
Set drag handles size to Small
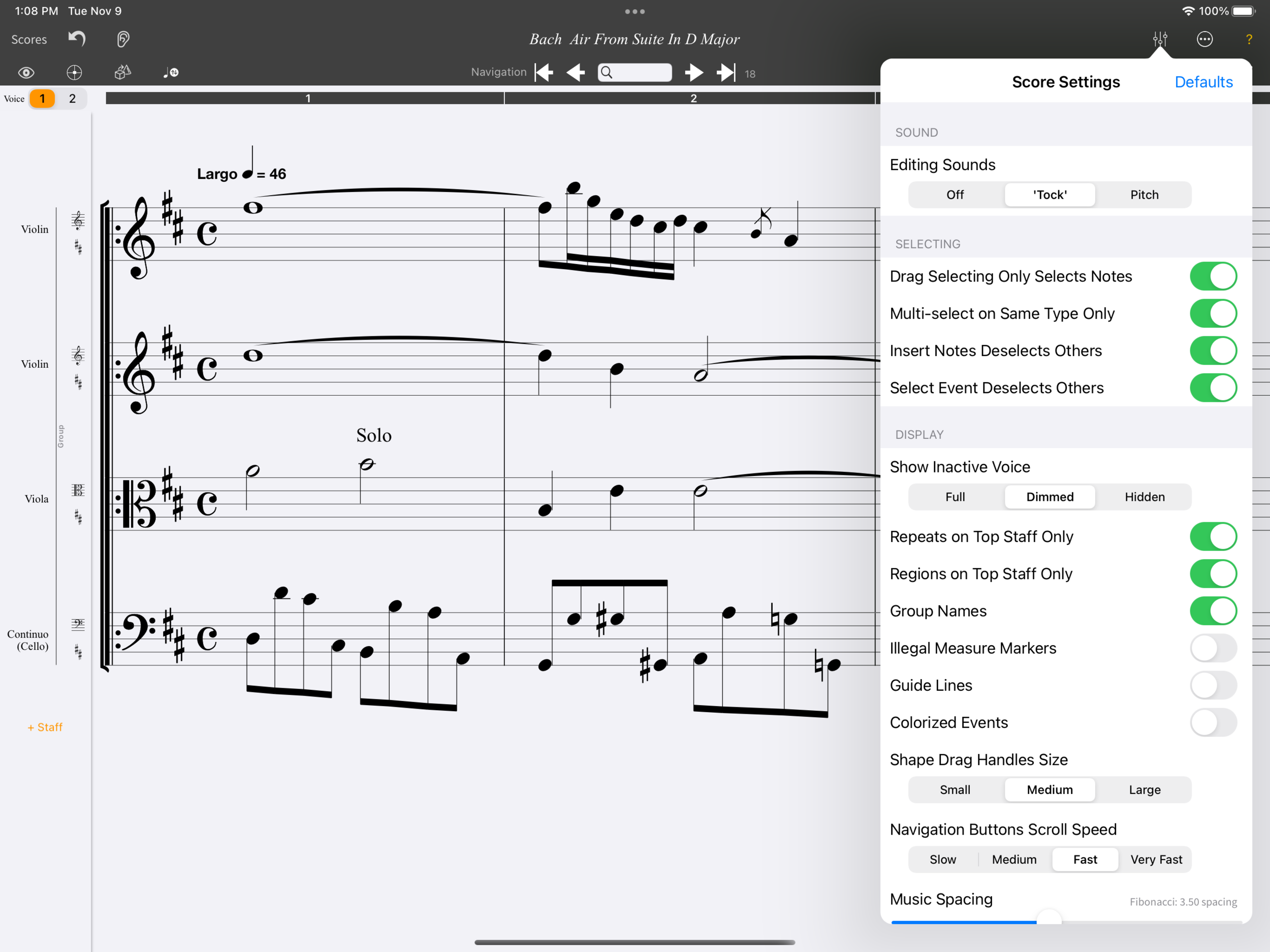pos(956,789)
